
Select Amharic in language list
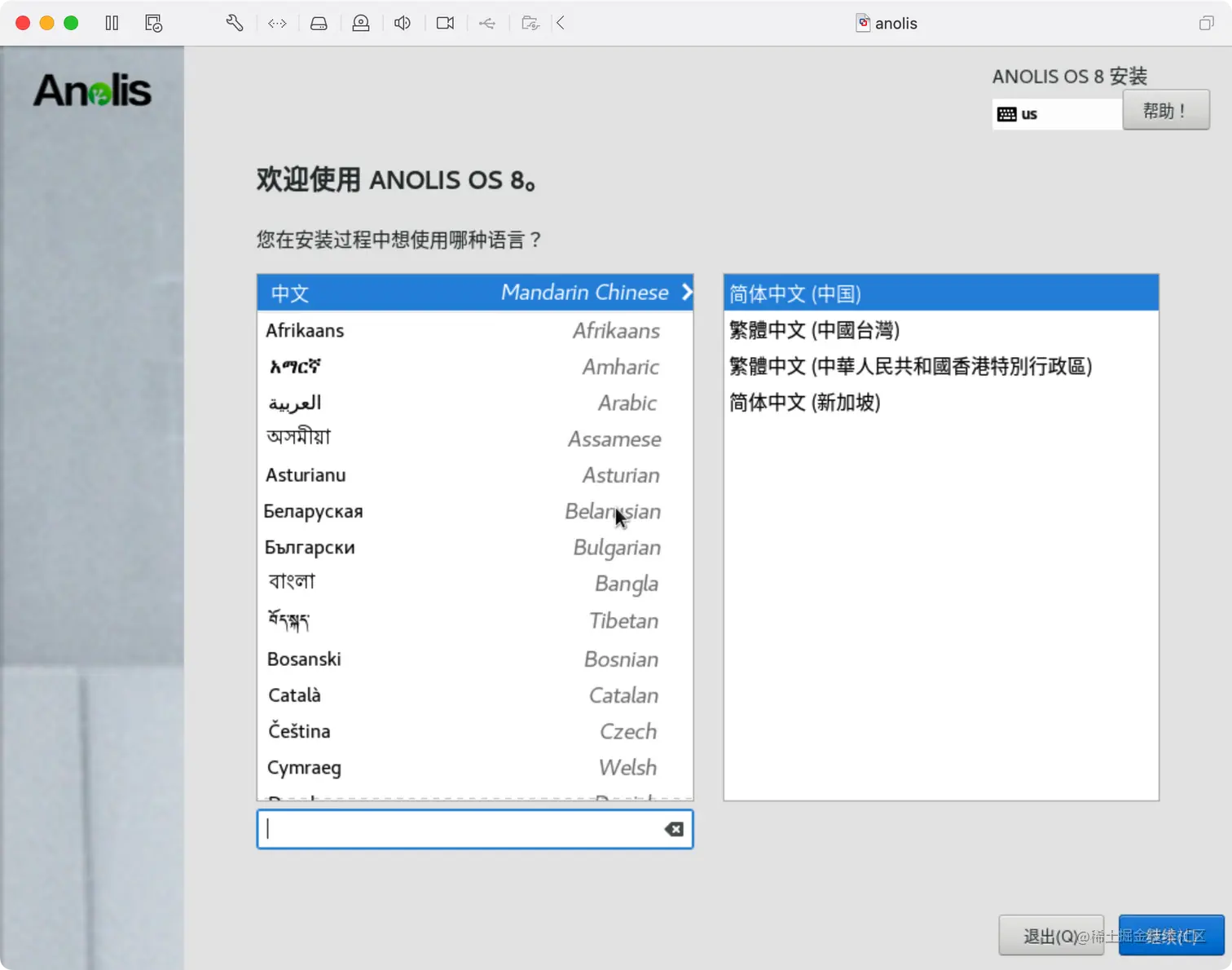(475, 367)
